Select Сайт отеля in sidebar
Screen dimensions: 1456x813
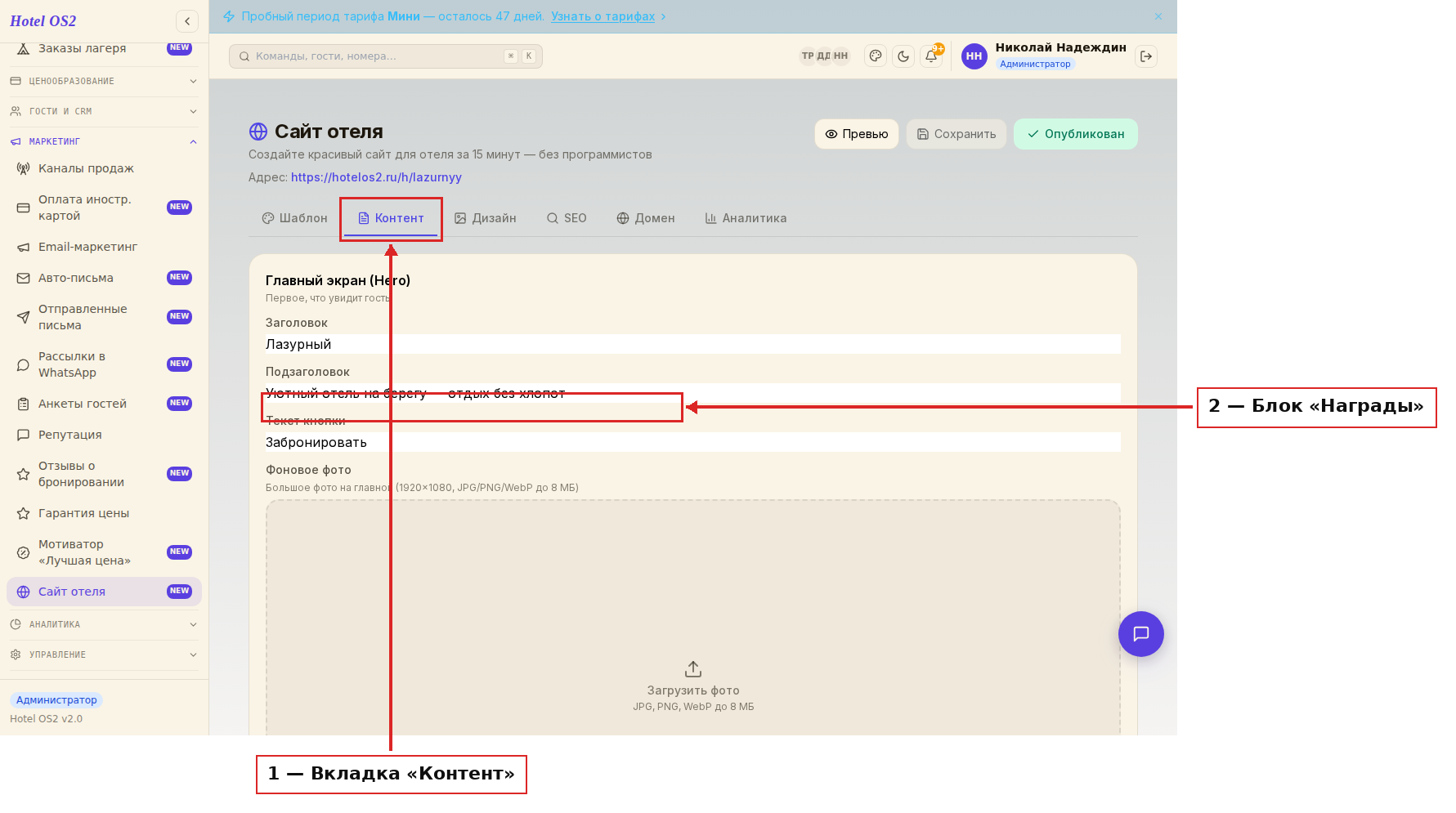104,592
